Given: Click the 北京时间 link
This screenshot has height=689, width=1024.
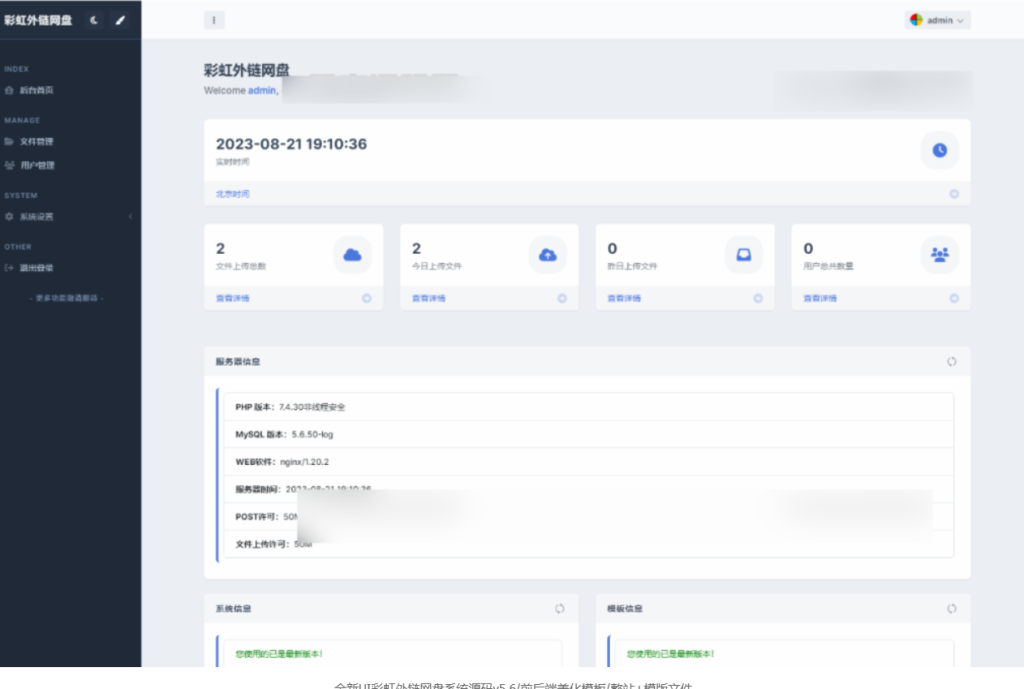Looking at the screenshot, I should coord(233,194).
